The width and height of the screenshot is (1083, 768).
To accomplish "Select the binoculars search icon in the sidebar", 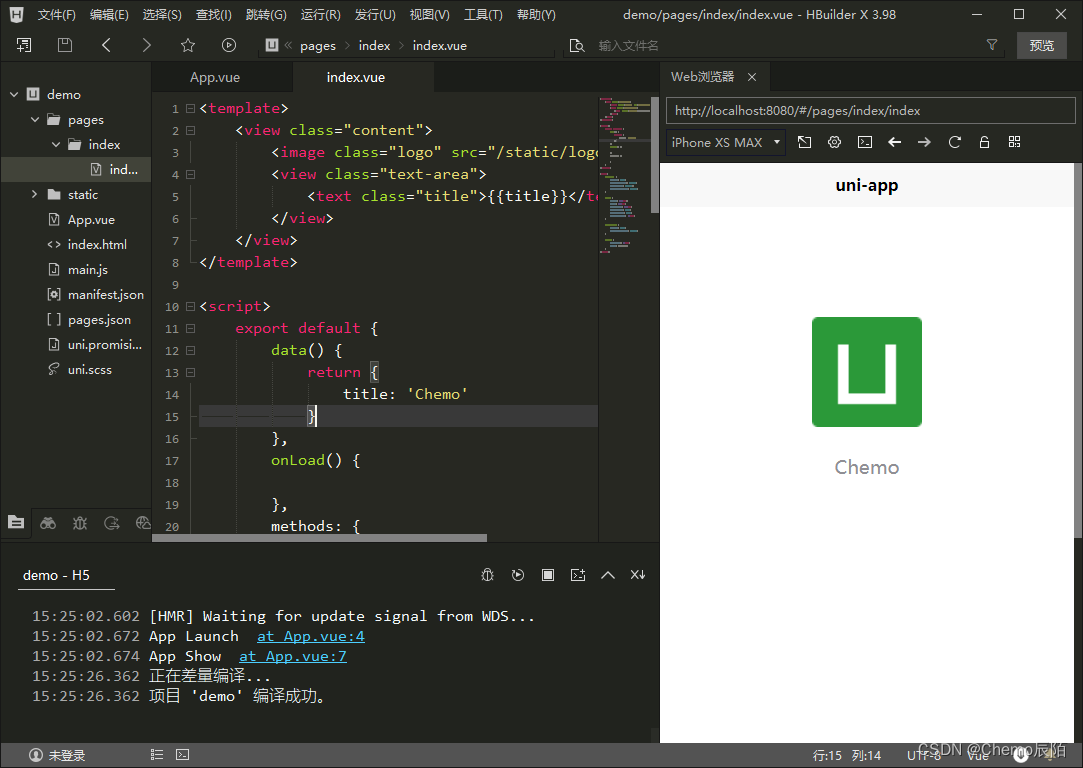I will tap(47, 522).
